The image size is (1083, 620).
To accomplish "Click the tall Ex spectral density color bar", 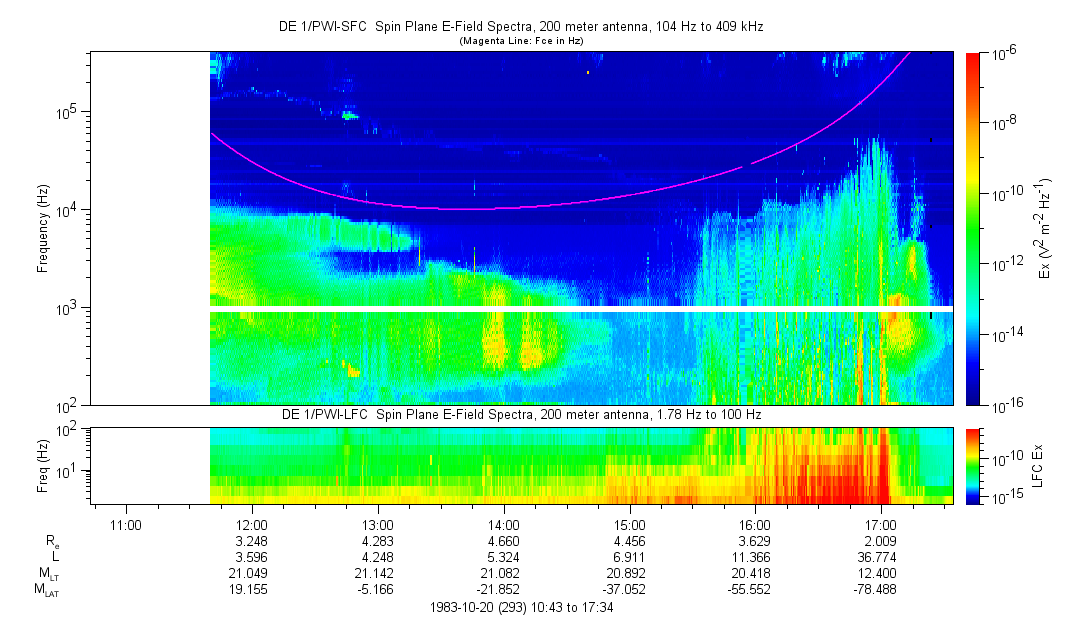I will point(973,228).
